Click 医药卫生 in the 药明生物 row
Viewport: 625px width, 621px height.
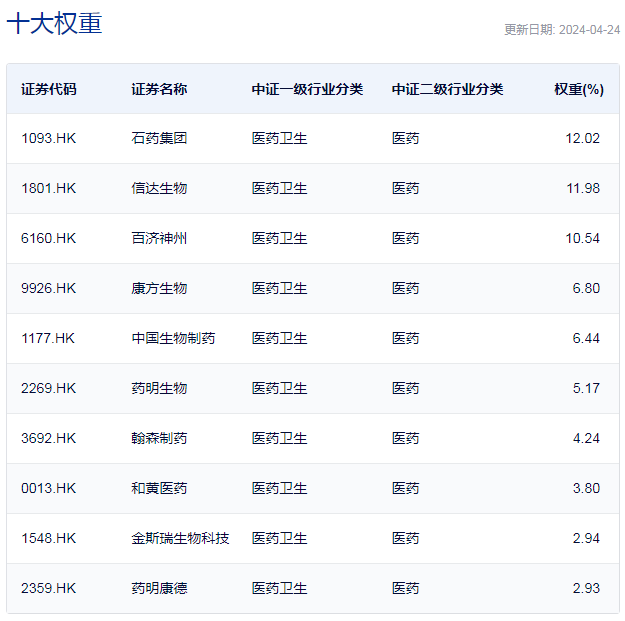coord(279,388)
